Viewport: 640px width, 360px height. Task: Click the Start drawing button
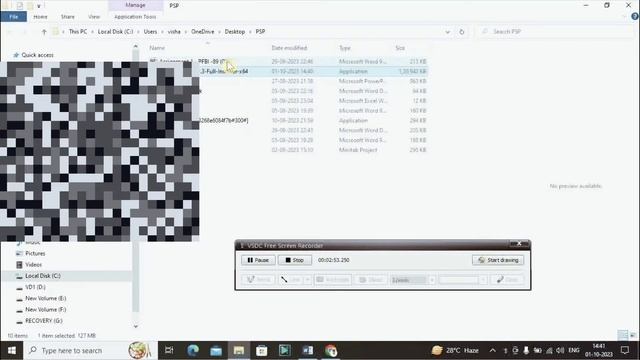tap(498, 260)
